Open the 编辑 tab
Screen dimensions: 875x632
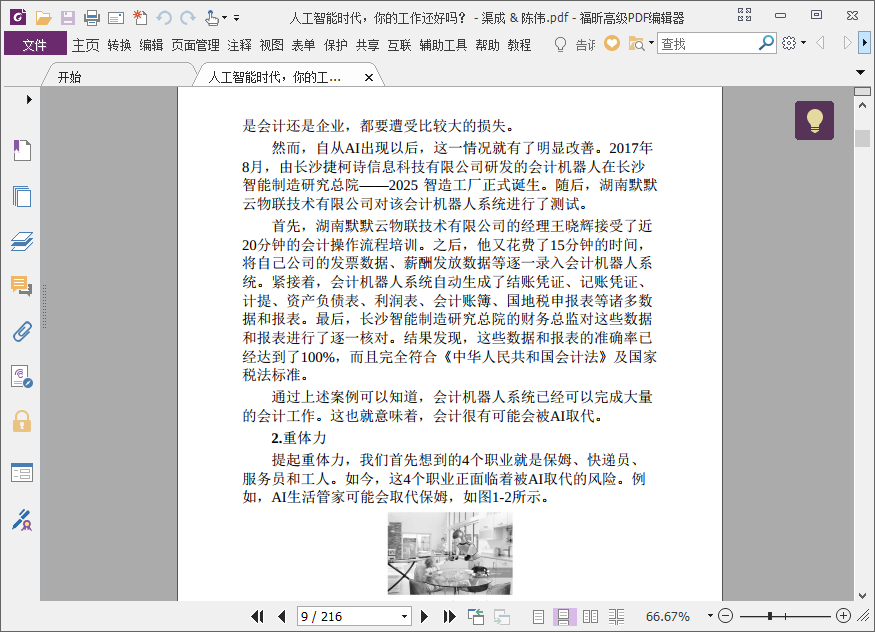pos(151,45)
